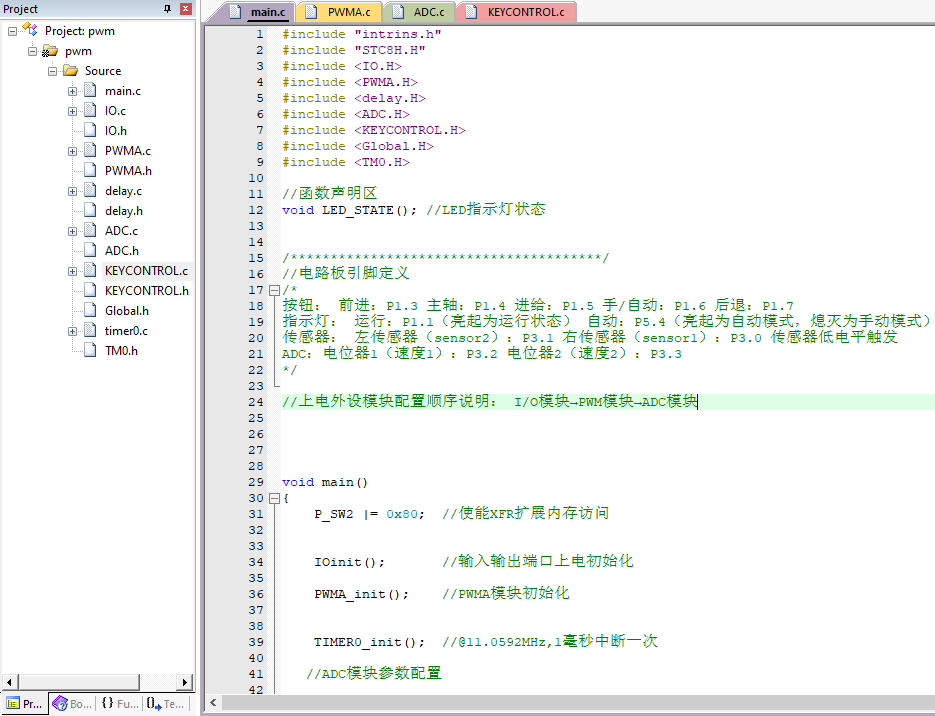This screenshot has width=935, height=716.
Task: Expand the timer0.c file node
Action: pos(72,331)
